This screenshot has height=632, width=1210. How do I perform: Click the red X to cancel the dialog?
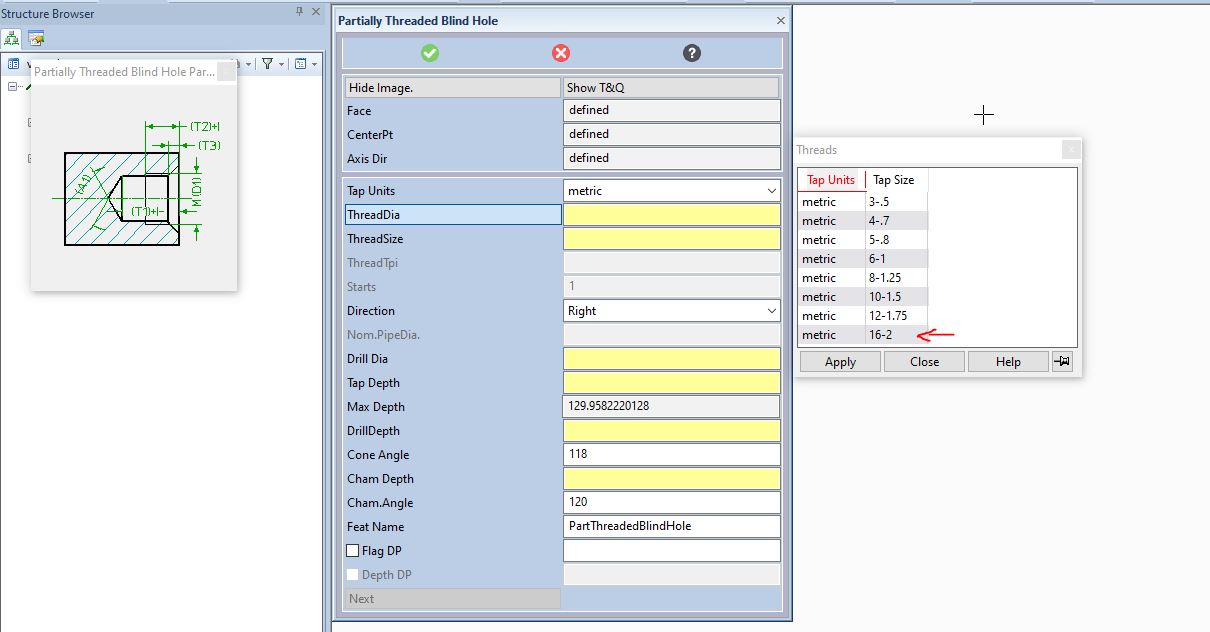point(560,53)
